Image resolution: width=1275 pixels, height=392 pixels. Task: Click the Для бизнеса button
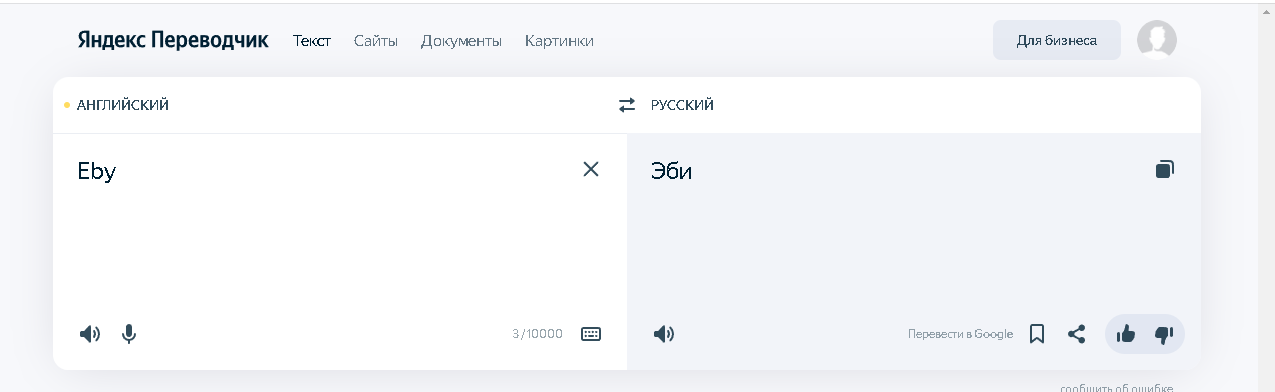pos(1057,40)
